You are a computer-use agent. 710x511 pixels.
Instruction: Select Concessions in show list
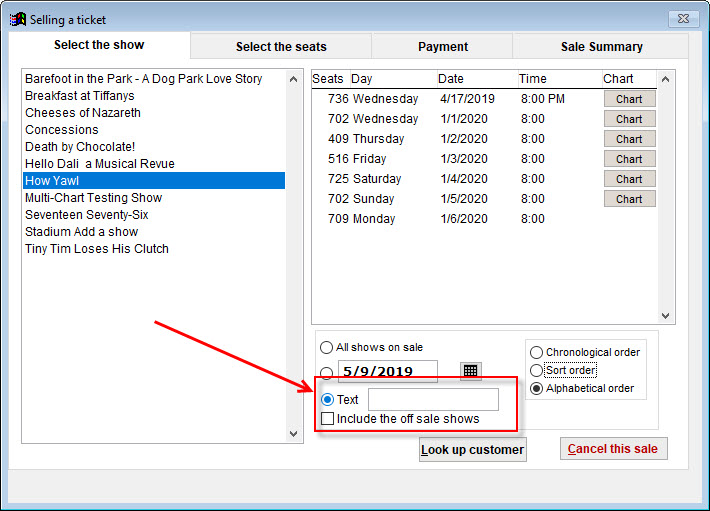click(154, 130)
